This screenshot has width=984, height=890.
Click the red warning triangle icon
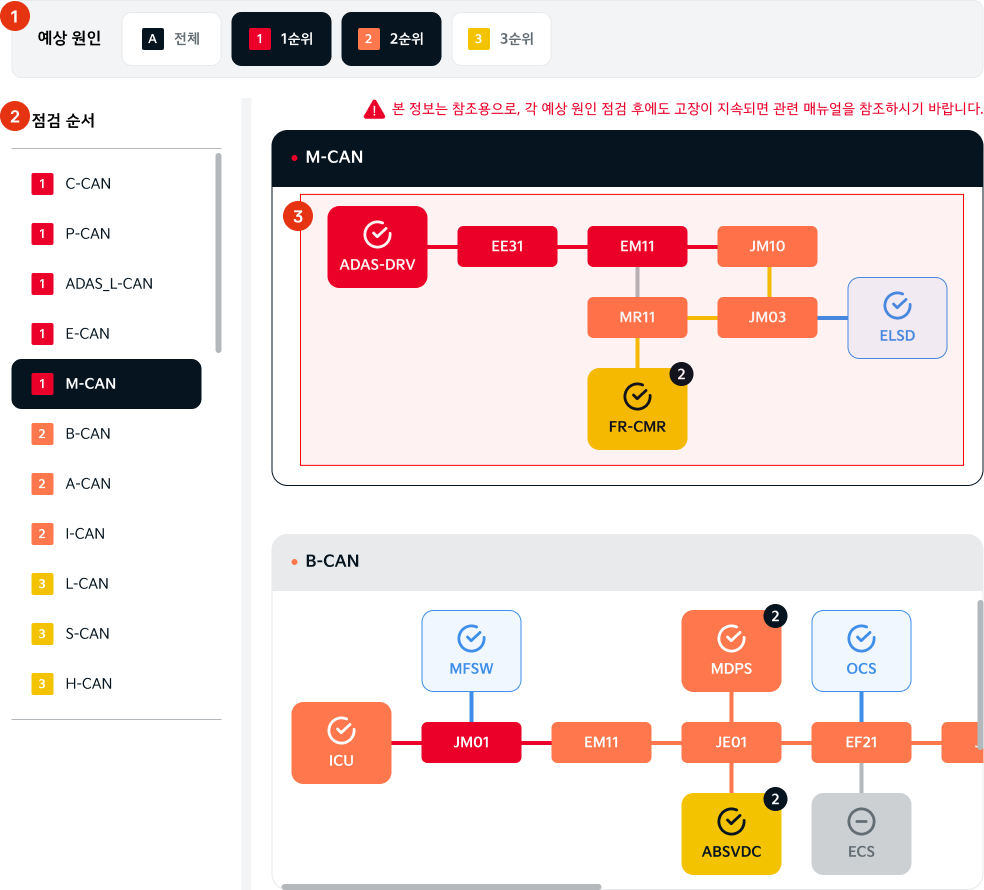374,110
